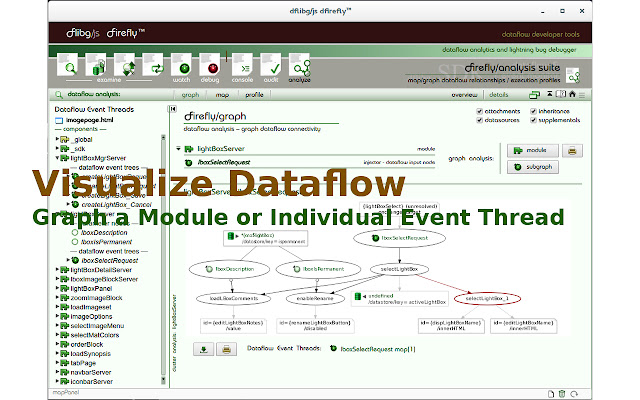Viewport: 640px width, 400px height.
Task: Click the subgraph analysis button
Action: [533, 167]
